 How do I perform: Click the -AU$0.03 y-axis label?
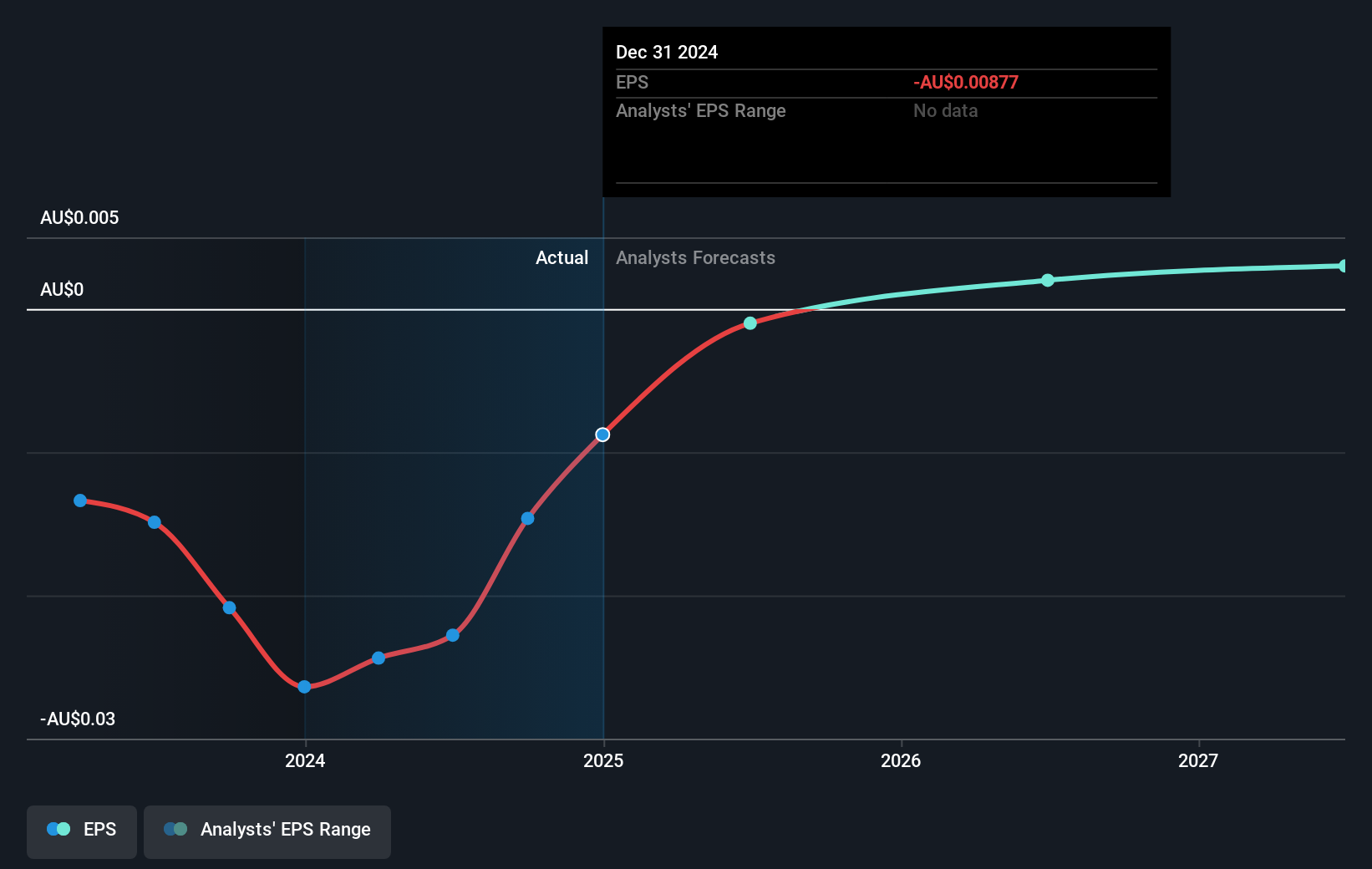click(x=78, y=719)
